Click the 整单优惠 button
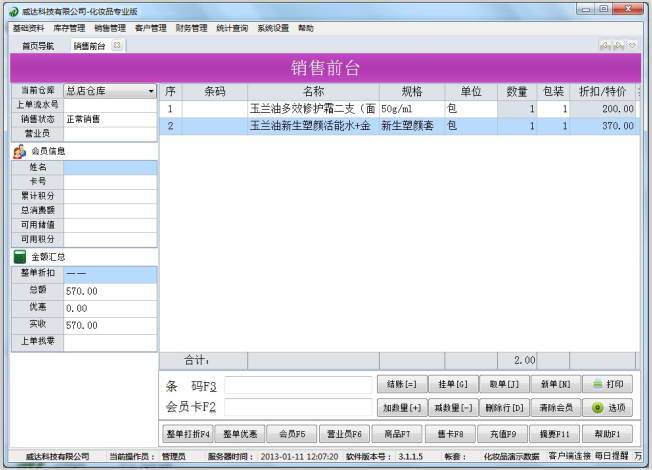 240,434
